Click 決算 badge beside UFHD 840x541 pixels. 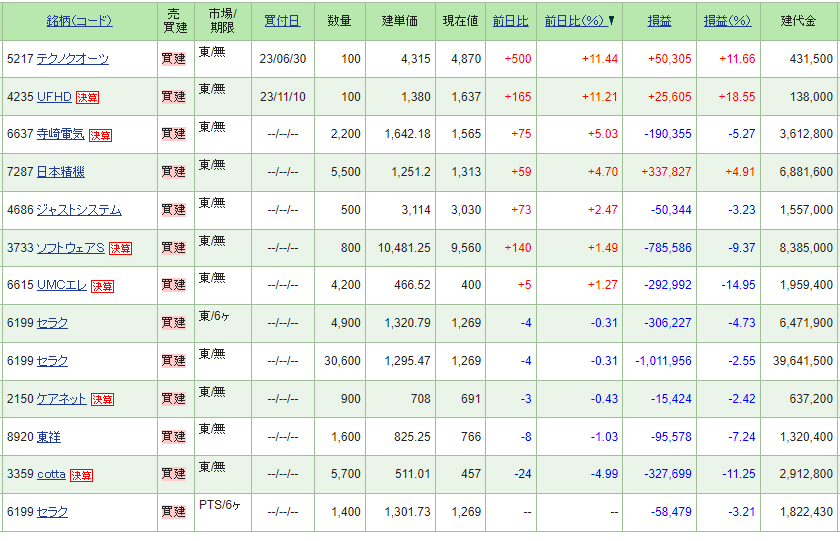pyautogui.click(x=87, y=97)
